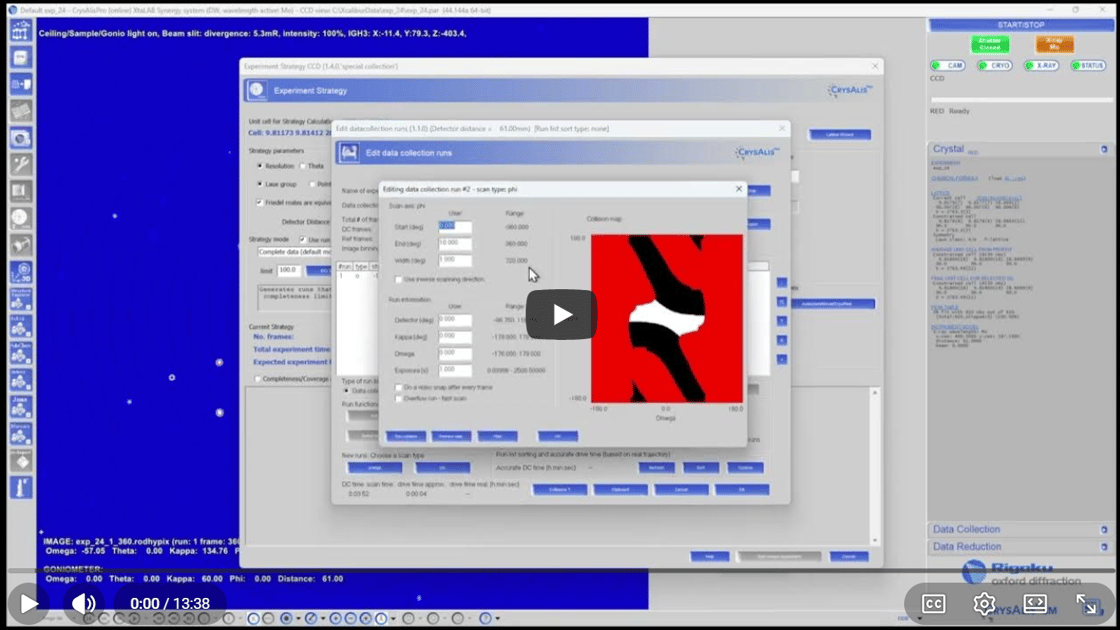
Task: Enter fullscreen video mode
Action: point(1086,603)
